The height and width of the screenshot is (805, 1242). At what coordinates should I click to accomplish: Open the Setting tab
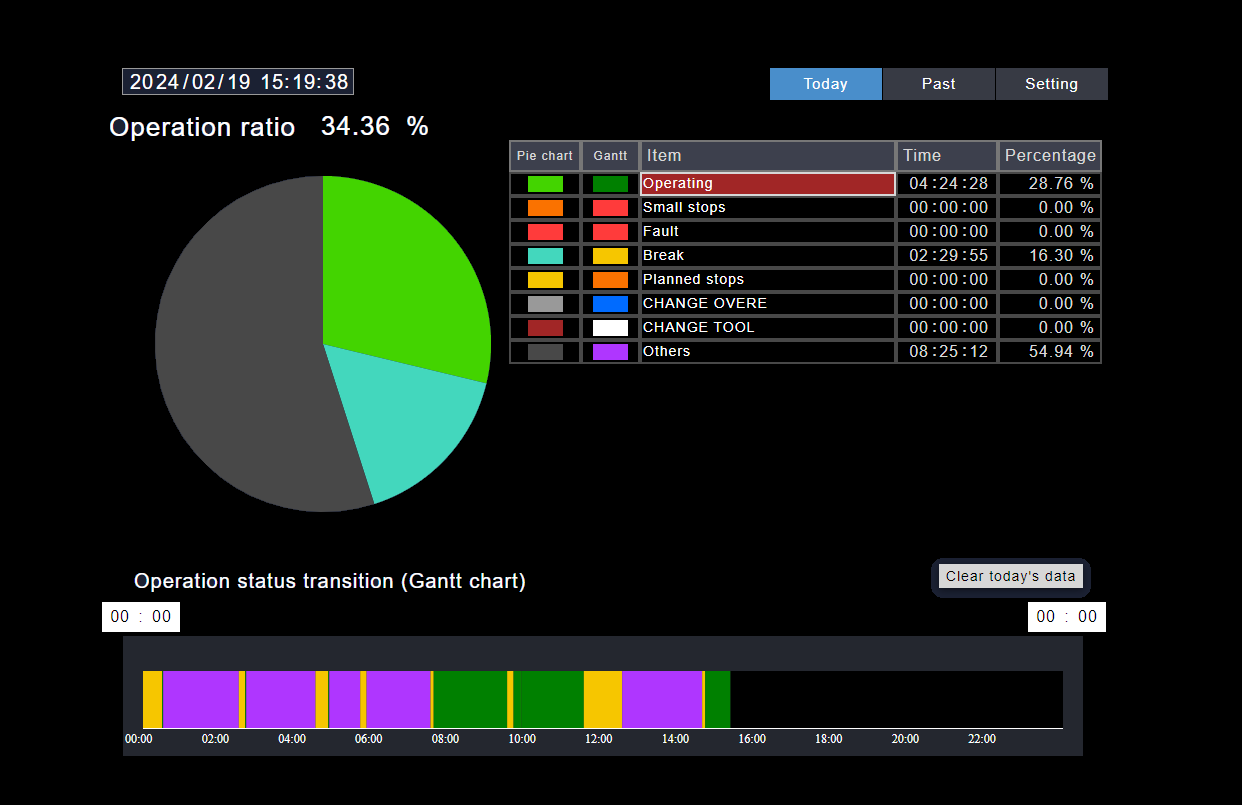click(1051, 84)
